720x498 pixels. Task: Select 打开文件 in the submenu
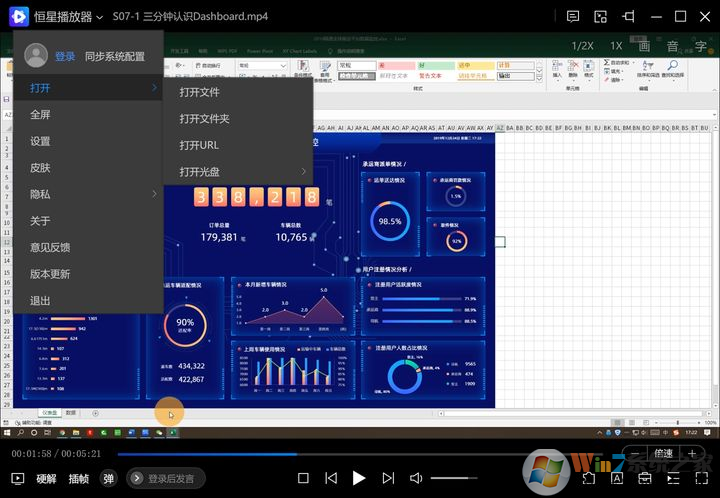pos(238,92)
